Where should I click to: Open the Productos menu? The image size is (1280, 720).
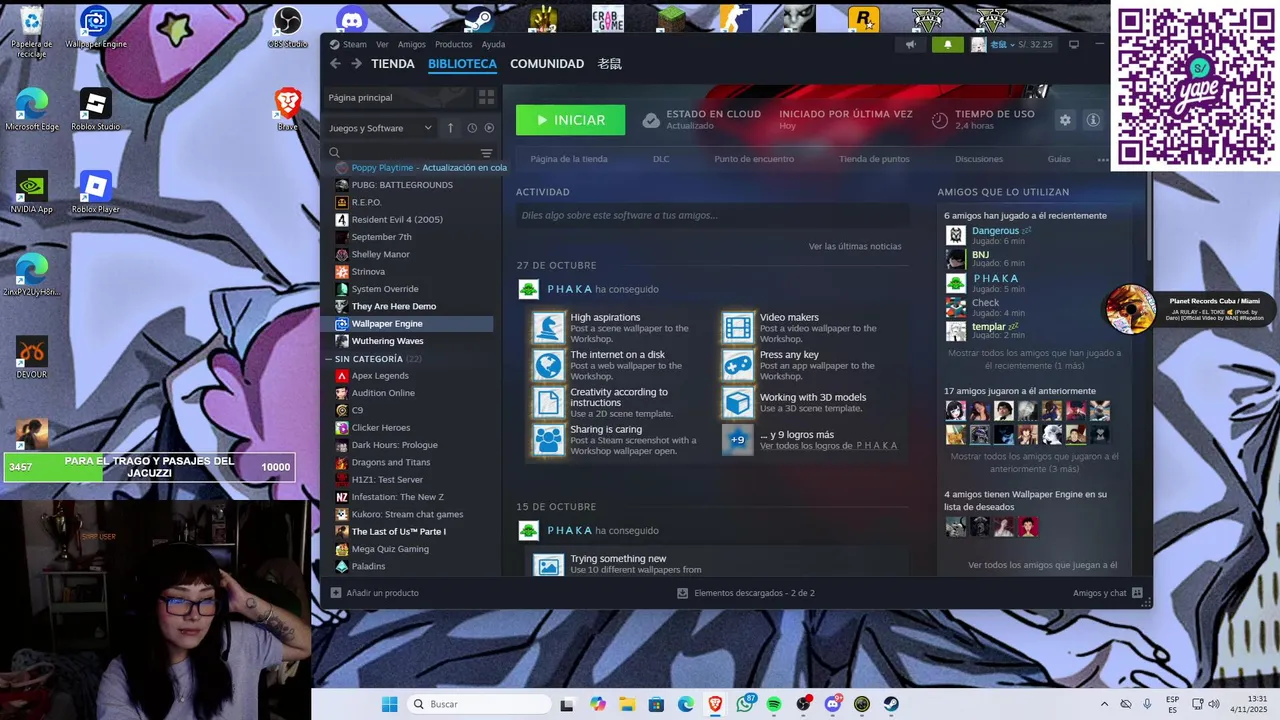(x=453, y=44)
